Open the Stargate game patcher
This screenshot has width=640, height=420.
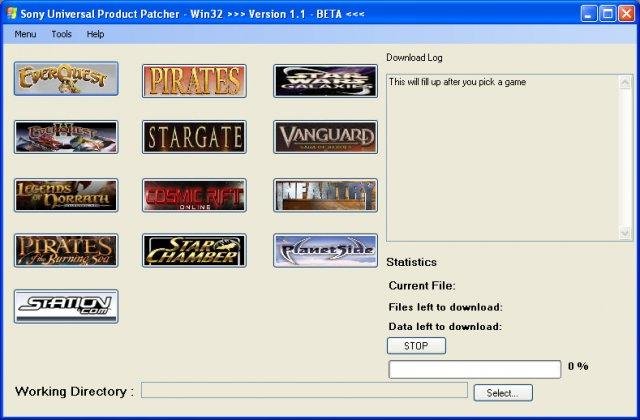pyautogui.click(x=194, y=137)
